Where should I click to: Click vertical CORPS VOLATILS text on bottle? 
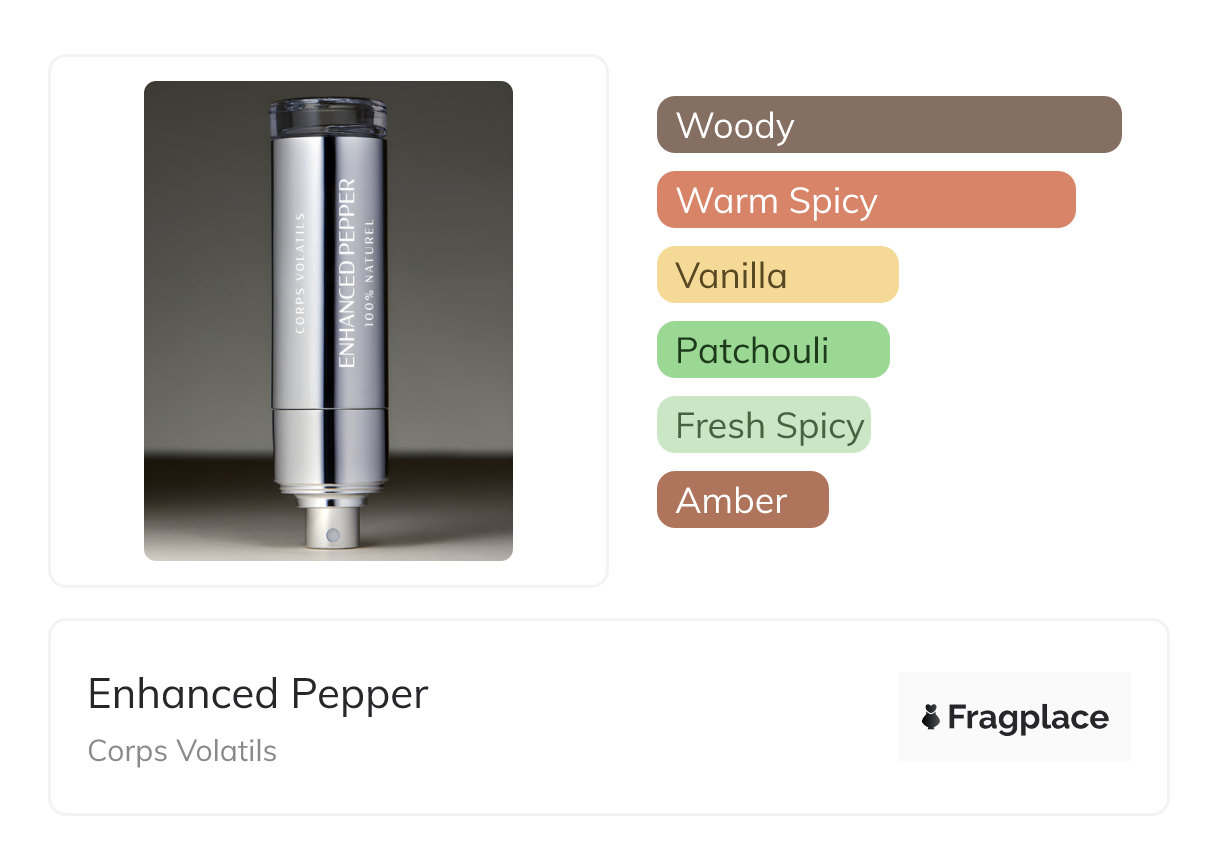[x=302, y=271]
